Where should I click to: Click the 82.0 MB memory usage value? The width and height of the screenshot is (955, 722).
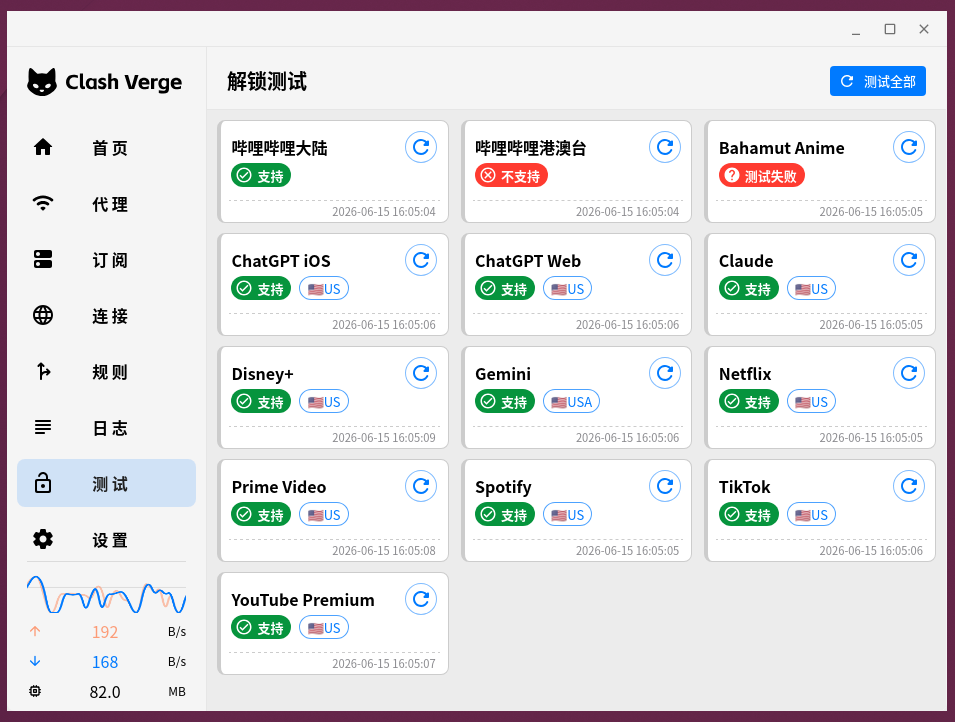coord(105,692)
